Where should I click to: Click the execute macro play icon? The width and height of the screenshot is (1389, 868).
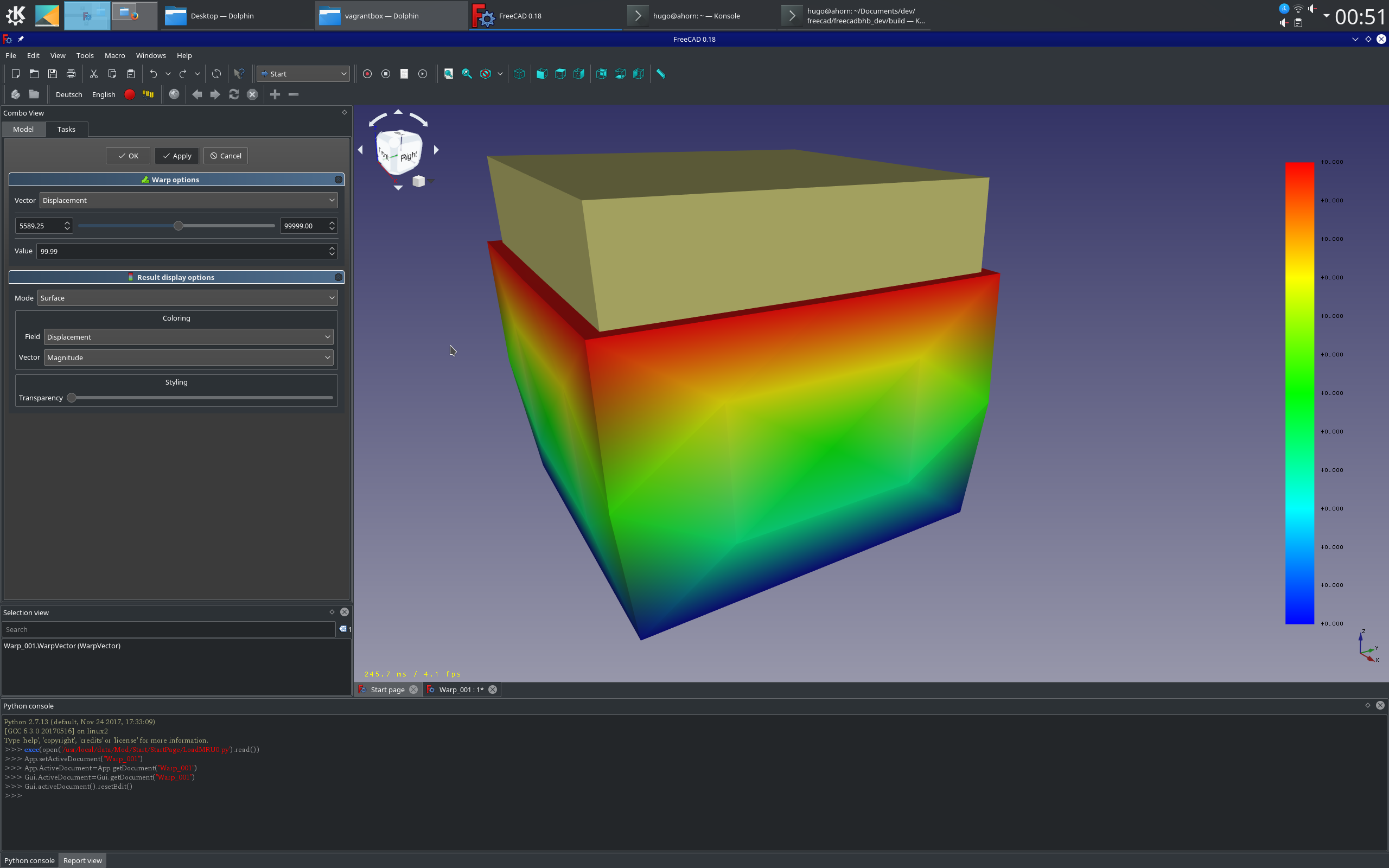point(423,74)
